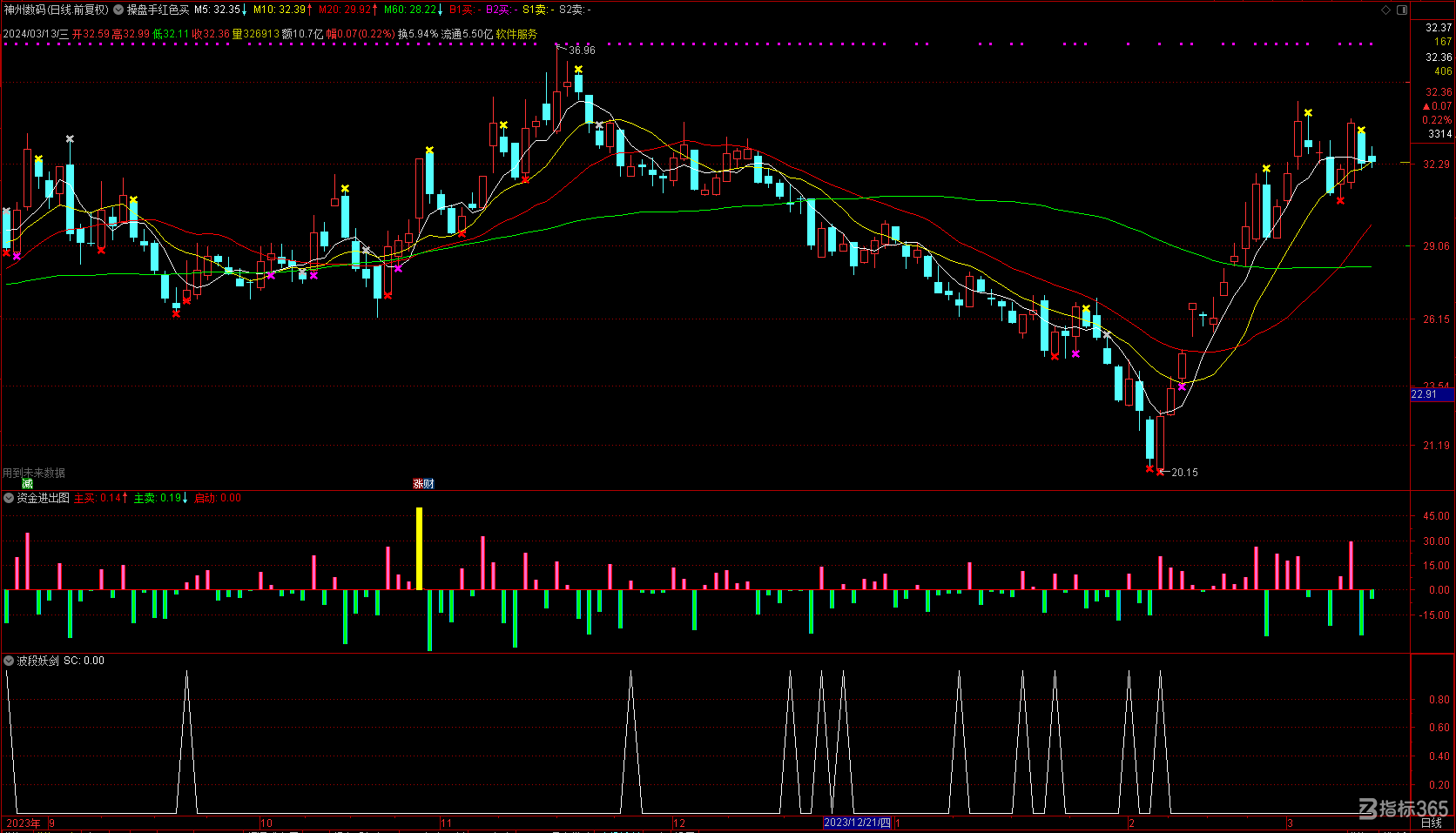Click the SC: 0.00 value label
Screen dimensions: 1456x833
tap(84, 661)
